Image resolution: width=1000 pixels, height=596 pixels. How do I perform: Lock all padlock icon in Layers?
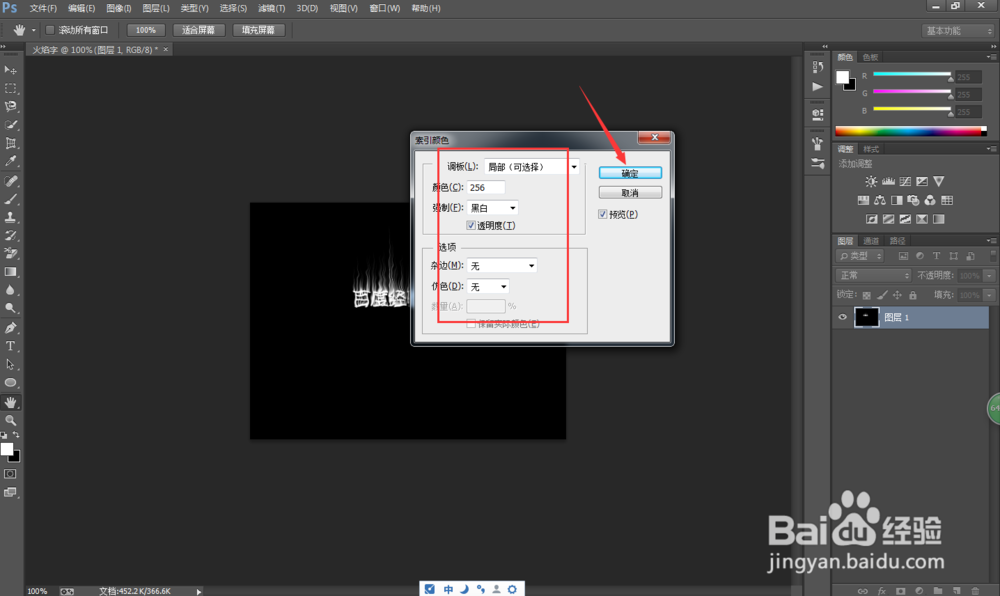coord(913,295)
